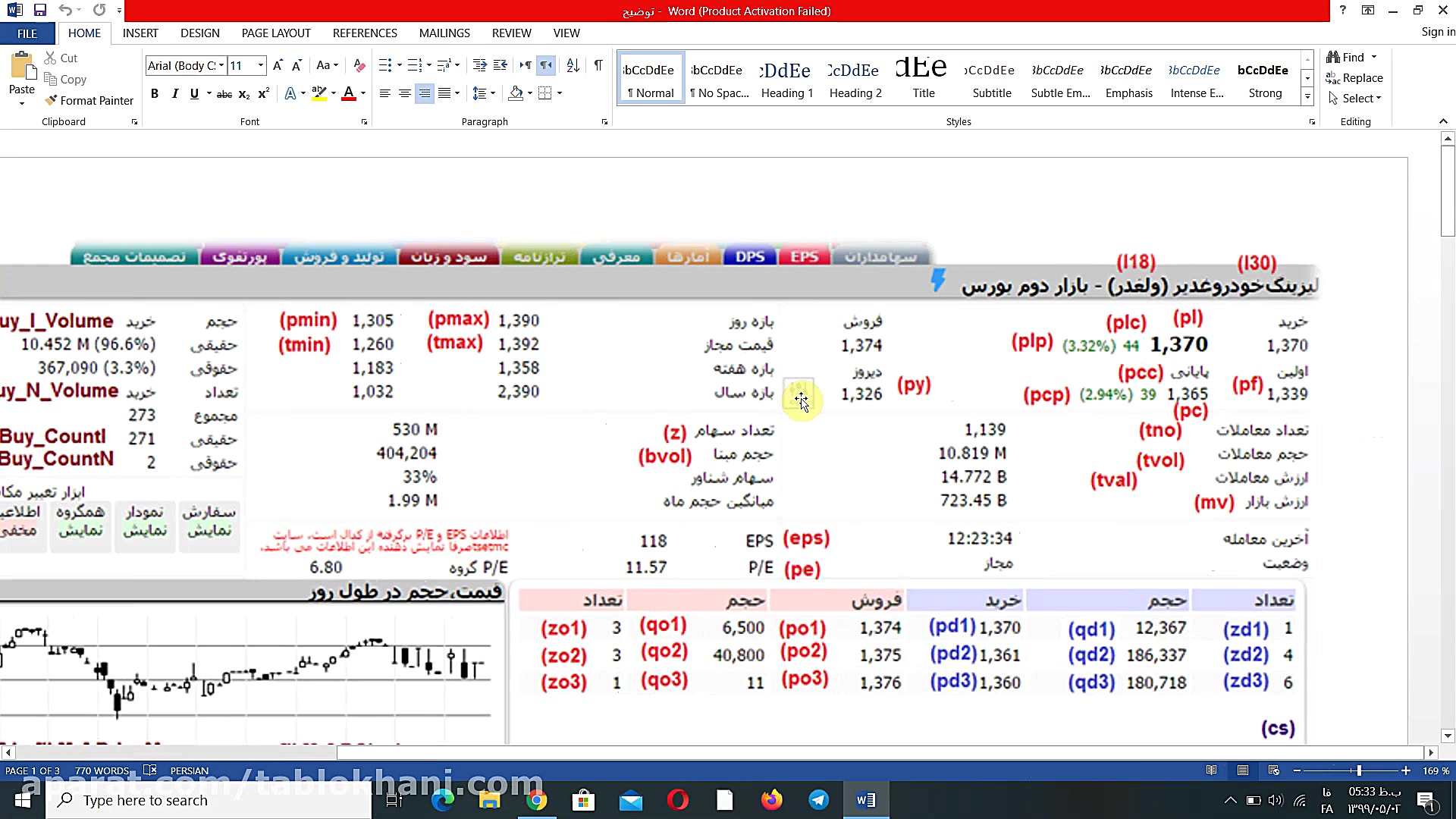Viewport: 1456px width, 819px height.
Task: Toggle bold formatting
Action: click(155, 93)
